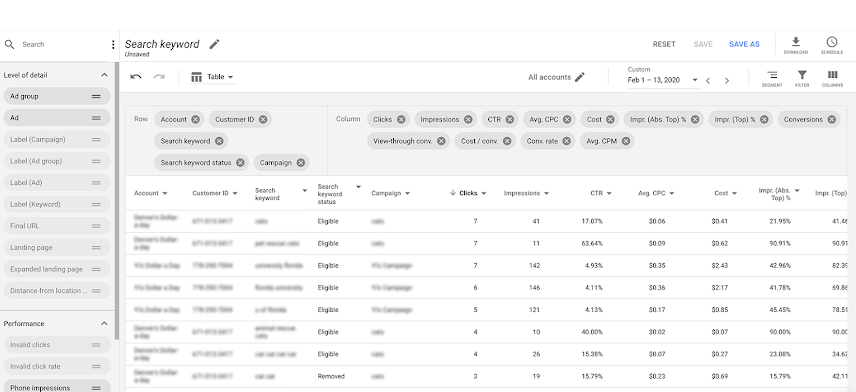Click the sidebar vertical scrollbar
This screenshot has width=856, height=392.
pos(117,201)
